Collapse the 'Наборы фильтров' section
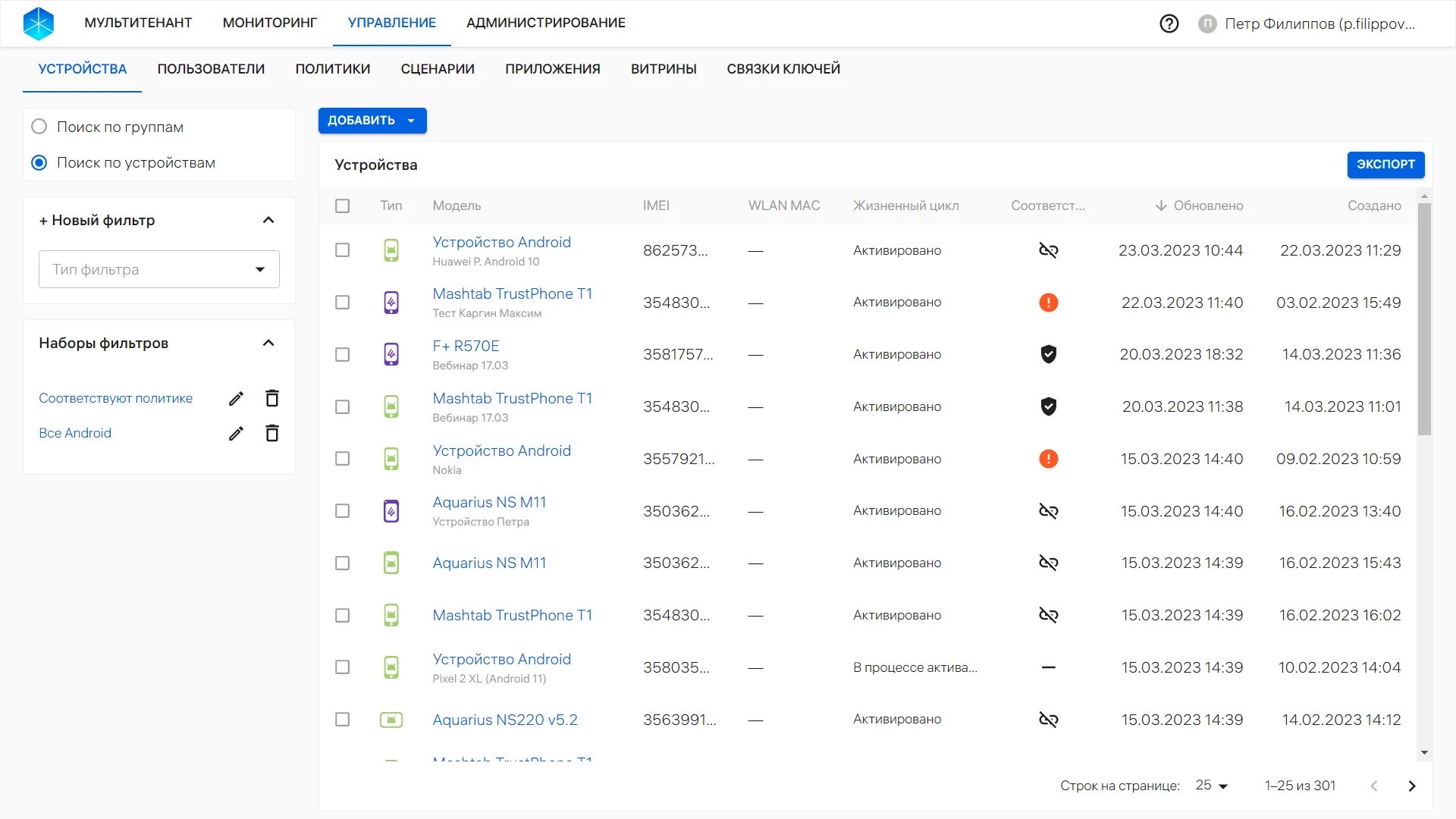1456x819 pixels. click(x=268, y=343)
